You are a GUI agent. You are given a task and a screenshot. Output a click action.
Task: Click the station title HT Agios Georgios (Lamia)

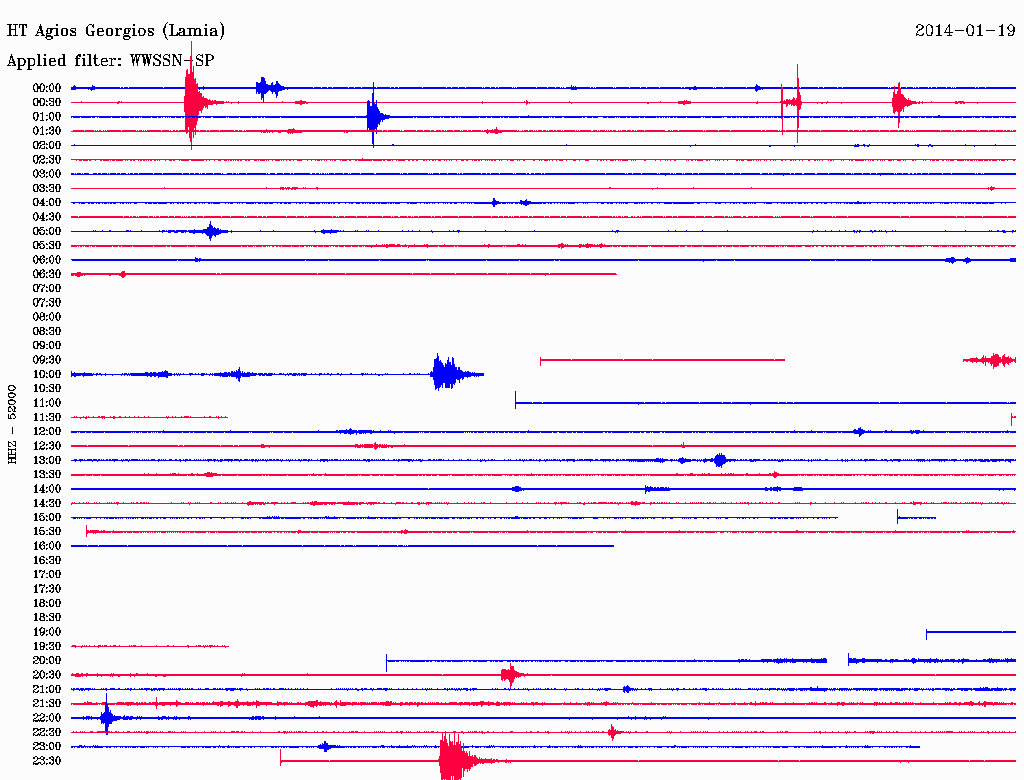coord(116,31)
